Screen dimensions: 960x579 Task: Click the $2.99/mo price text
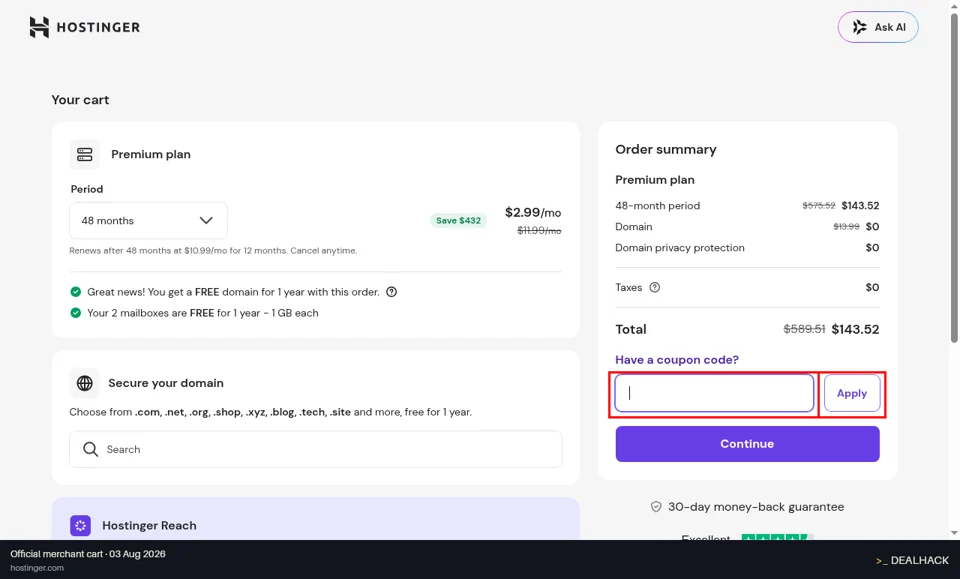[533, 212]
